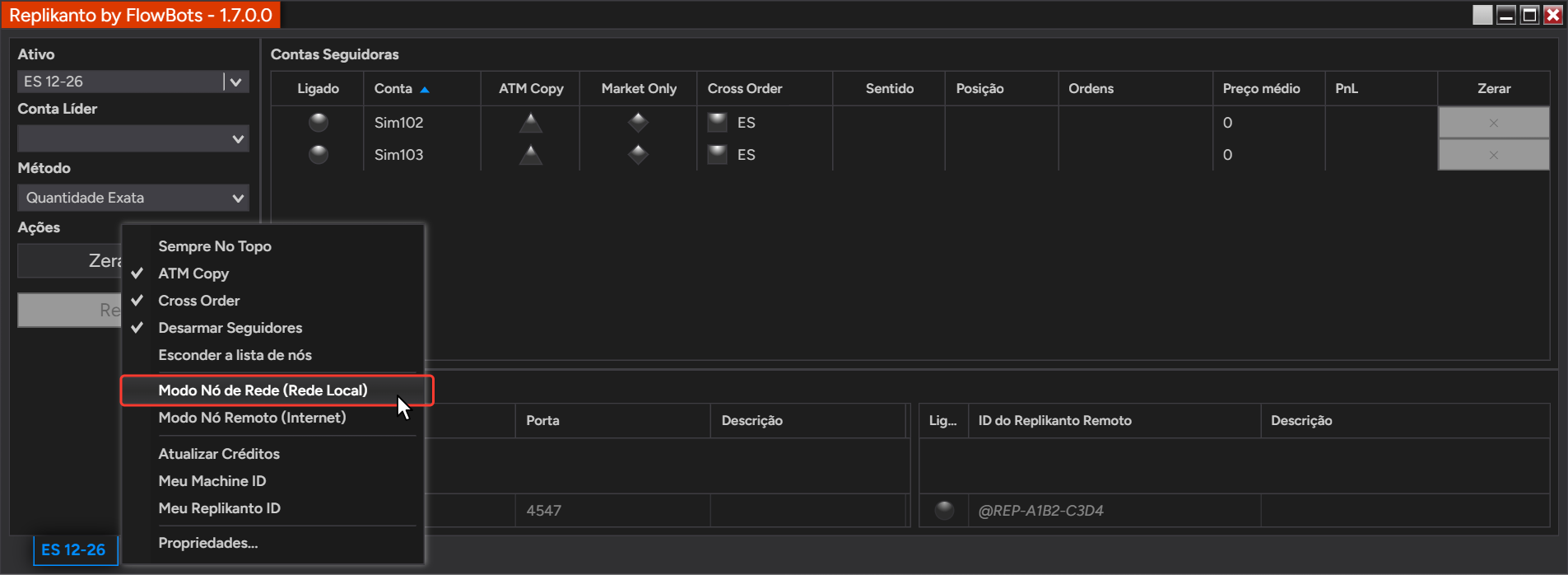Open Propriedades... from context menu
1568x575 pixels.
pyautogui.click(x=272, y=543)
